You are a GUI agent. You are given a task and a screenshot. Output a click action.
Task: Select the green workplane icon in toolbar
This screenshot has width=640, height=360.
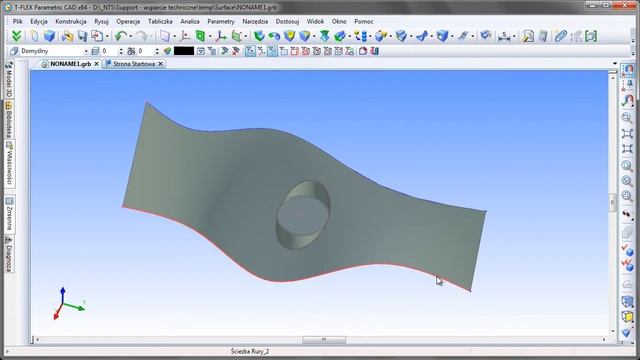tap(200, 36)
